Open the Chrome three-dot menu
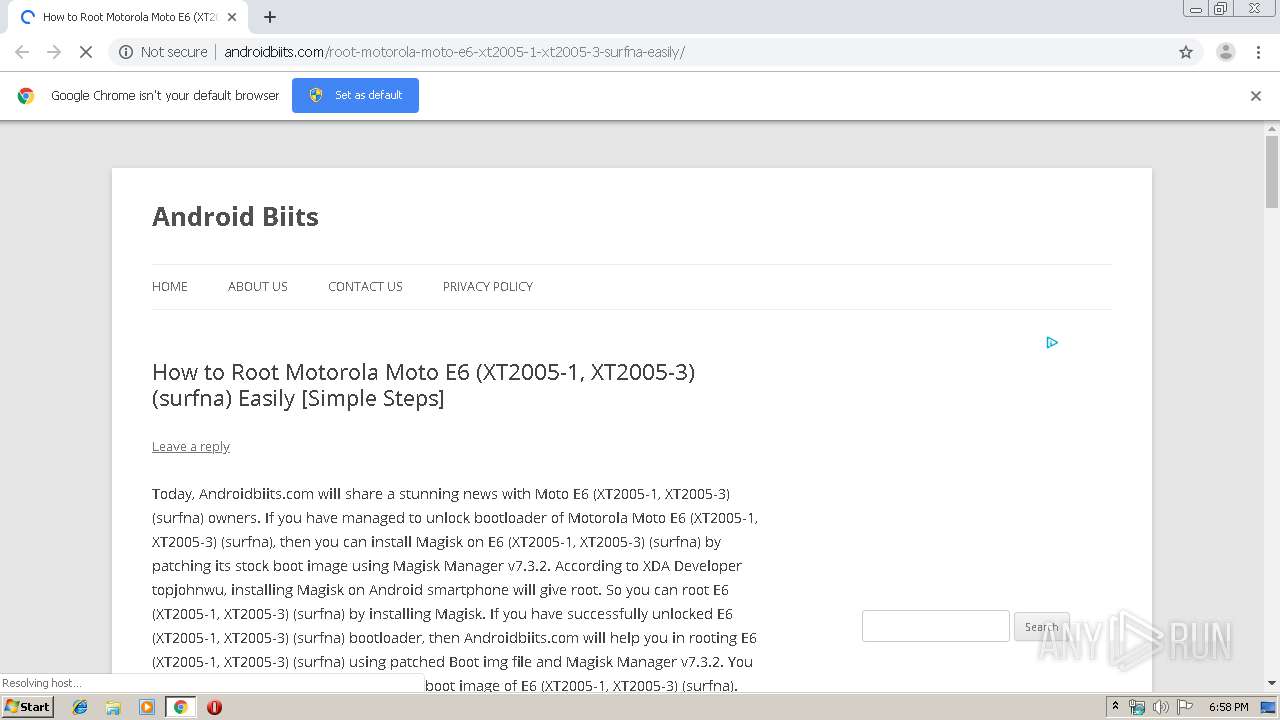 1258,52
